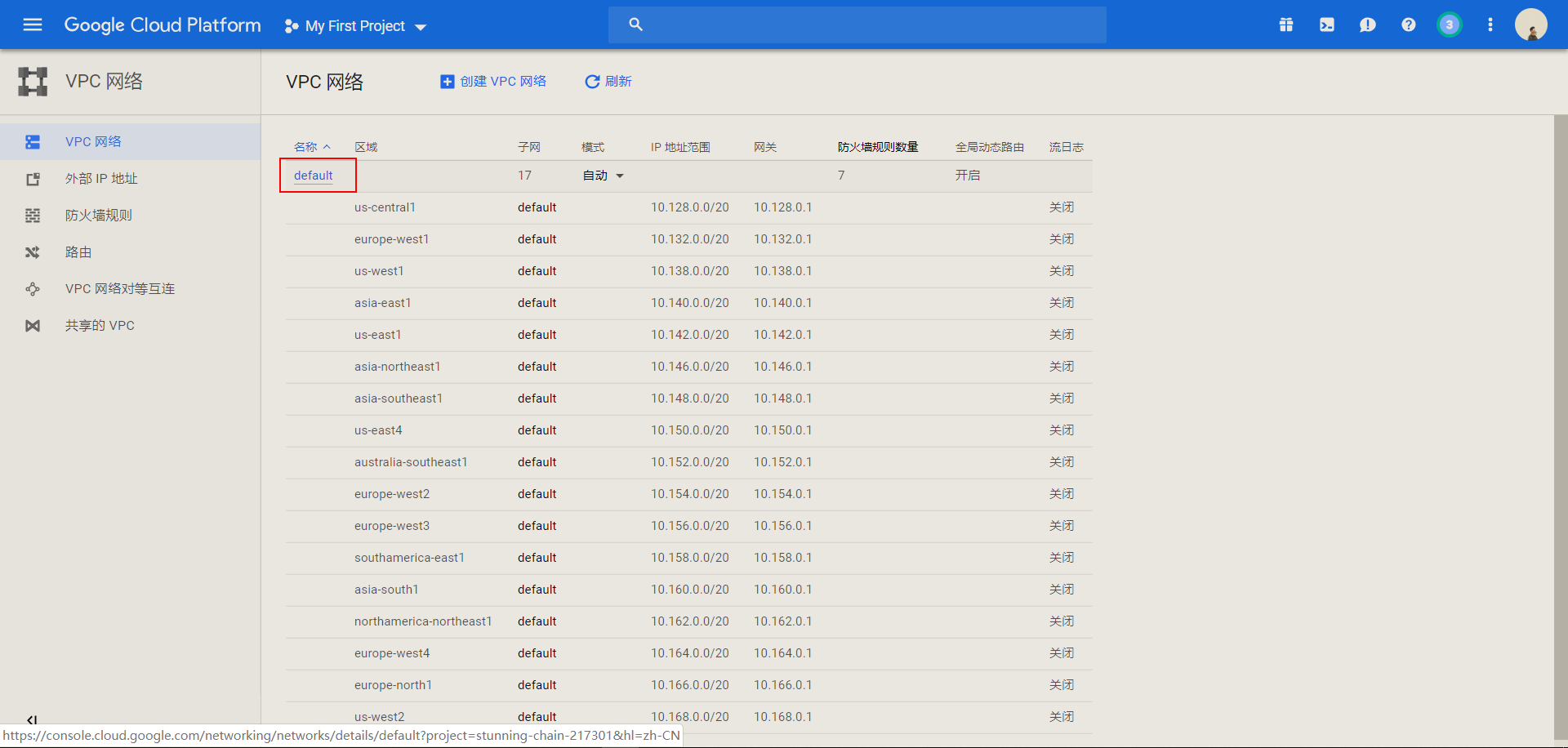Click the 刷新 refresh button
This screenshot has width=1568, height=748.
(608, 82)
